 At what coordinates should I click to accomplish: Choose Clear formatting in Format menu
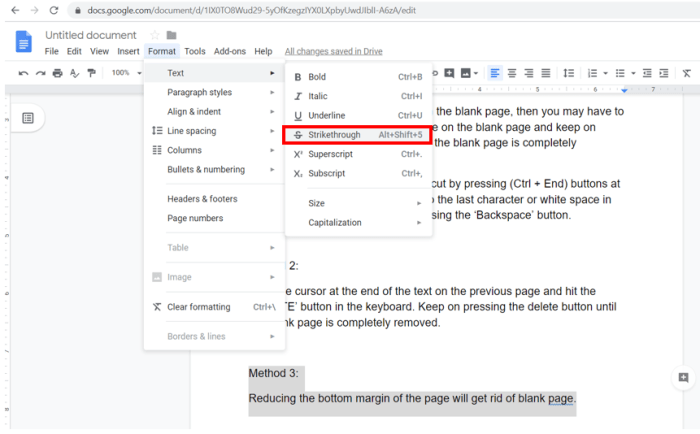click(214, 307)
